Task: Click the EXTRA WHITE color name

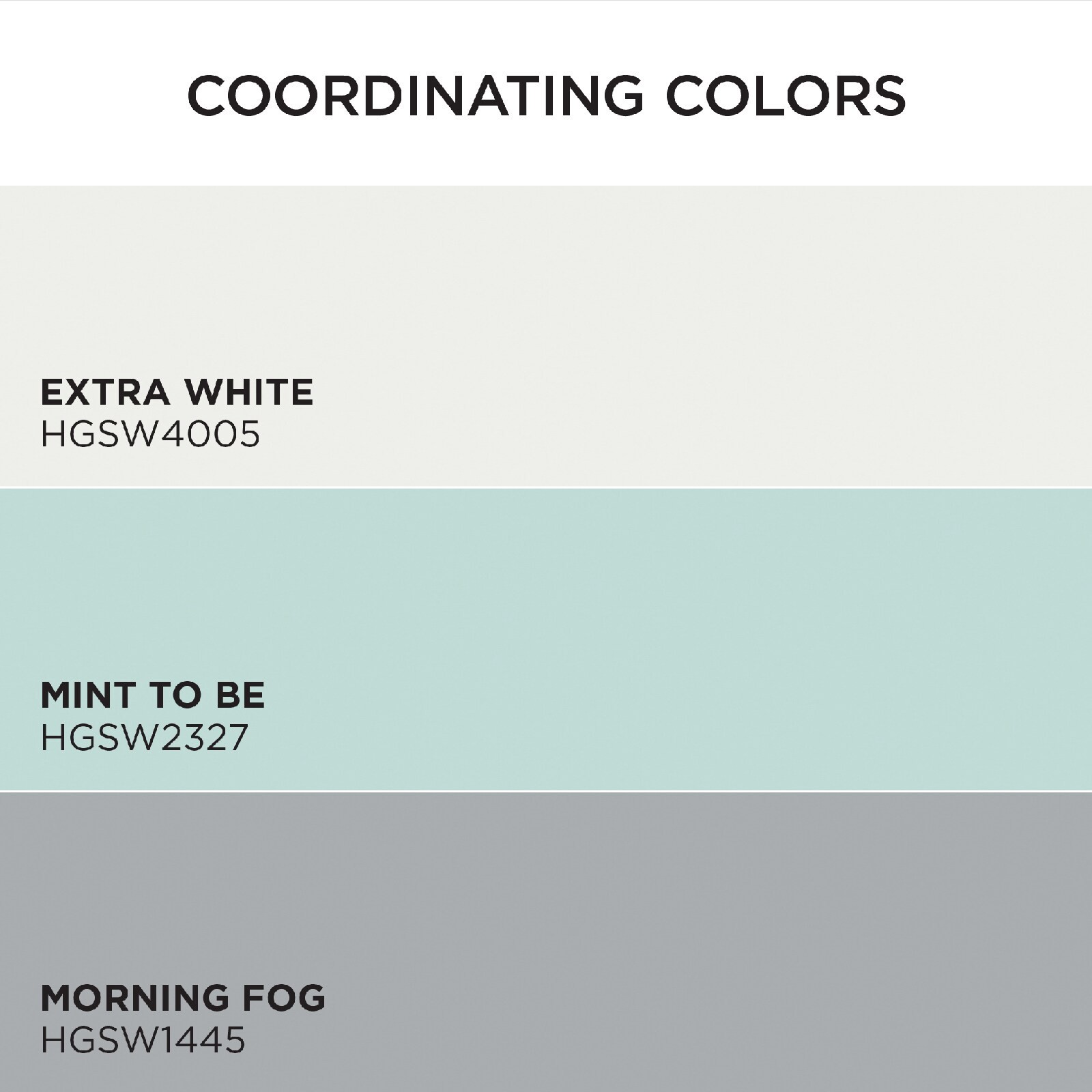Action: pos(177,392)
